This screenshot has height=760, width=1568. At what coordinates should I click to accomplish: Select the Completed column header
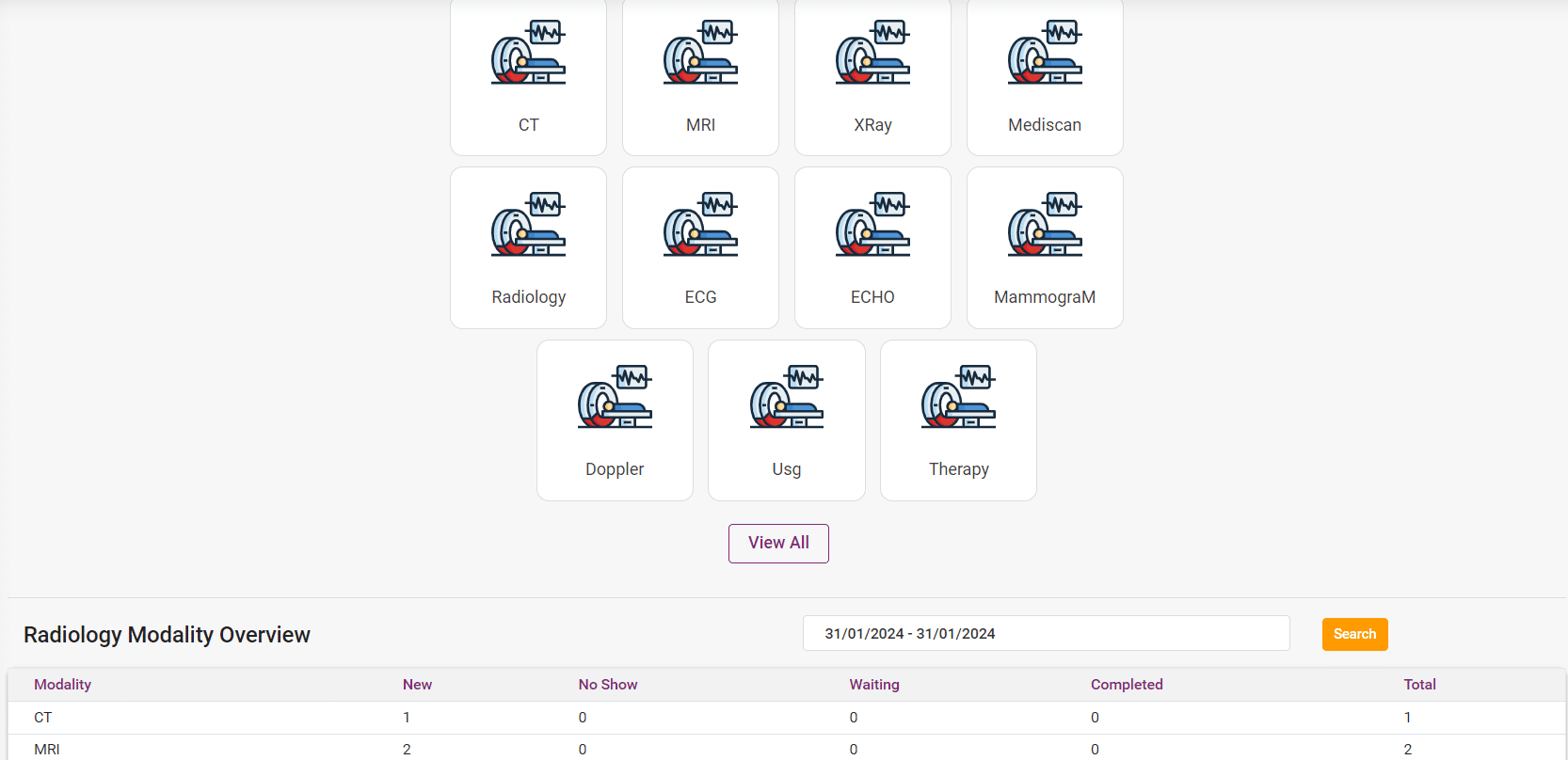pyautogui.click(x=1127, y=685)
